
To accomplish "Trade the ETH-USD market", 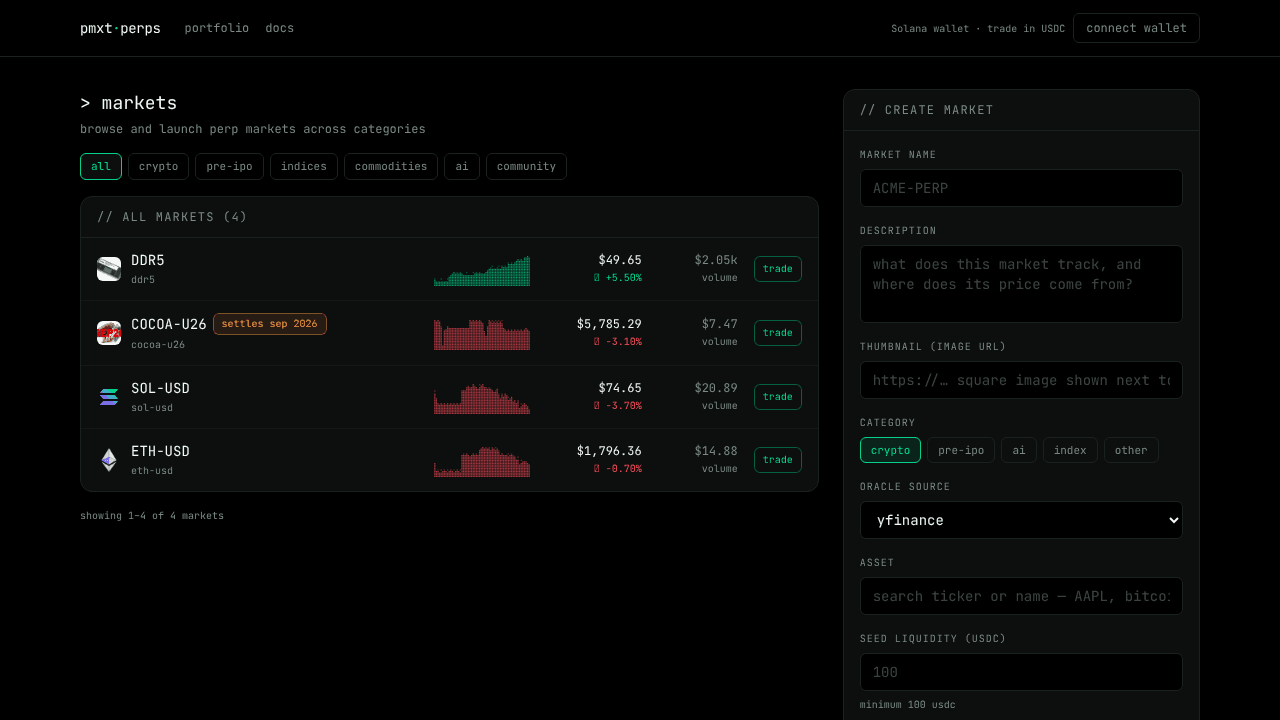I will (x=778, y=460).
